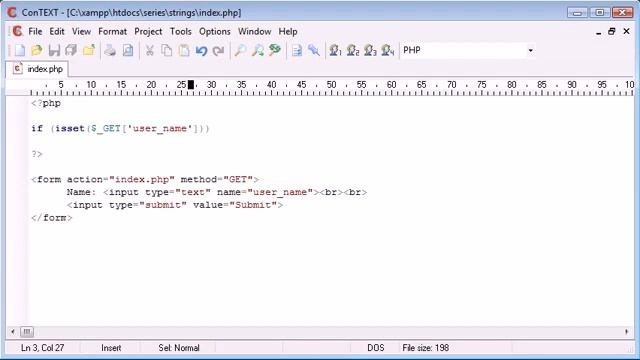
Task: Click the 'Ln 3, Col 27' status entry
Action: coord(42,348)
